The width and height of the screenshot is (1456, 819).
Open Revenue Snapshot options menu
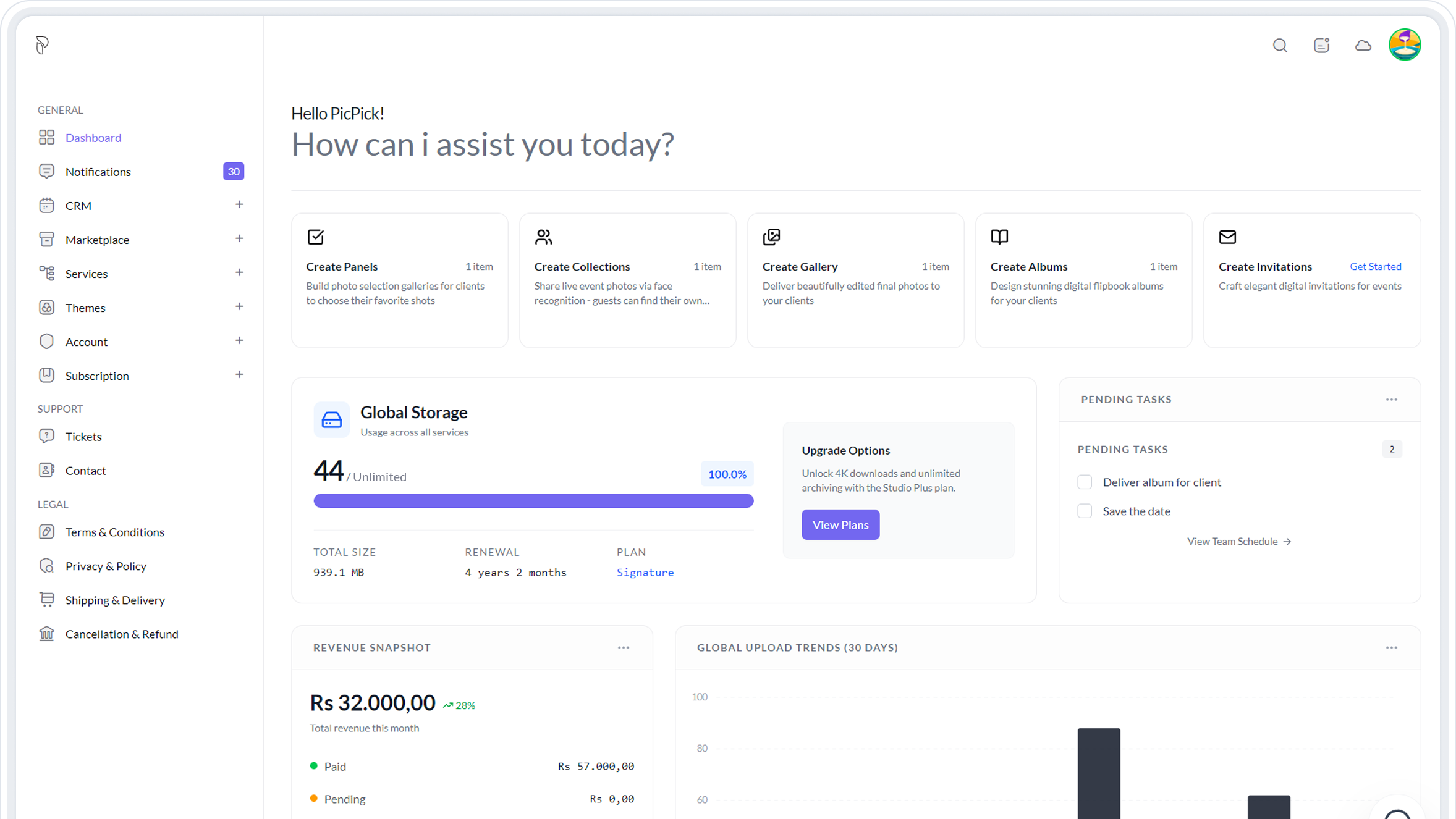[x=623, y=648]
